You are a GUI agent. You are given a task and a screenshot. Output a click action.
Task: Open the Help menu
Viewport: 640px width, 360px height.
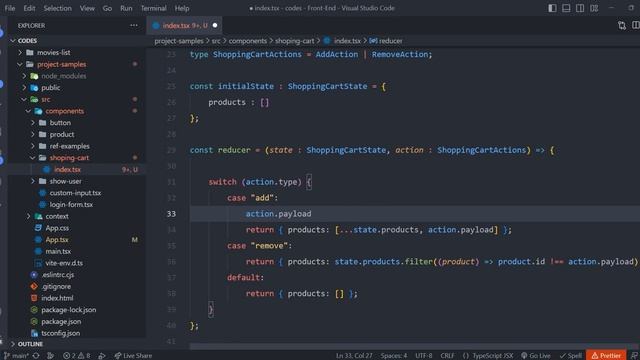pyautogui.click(x=182, y=8)
